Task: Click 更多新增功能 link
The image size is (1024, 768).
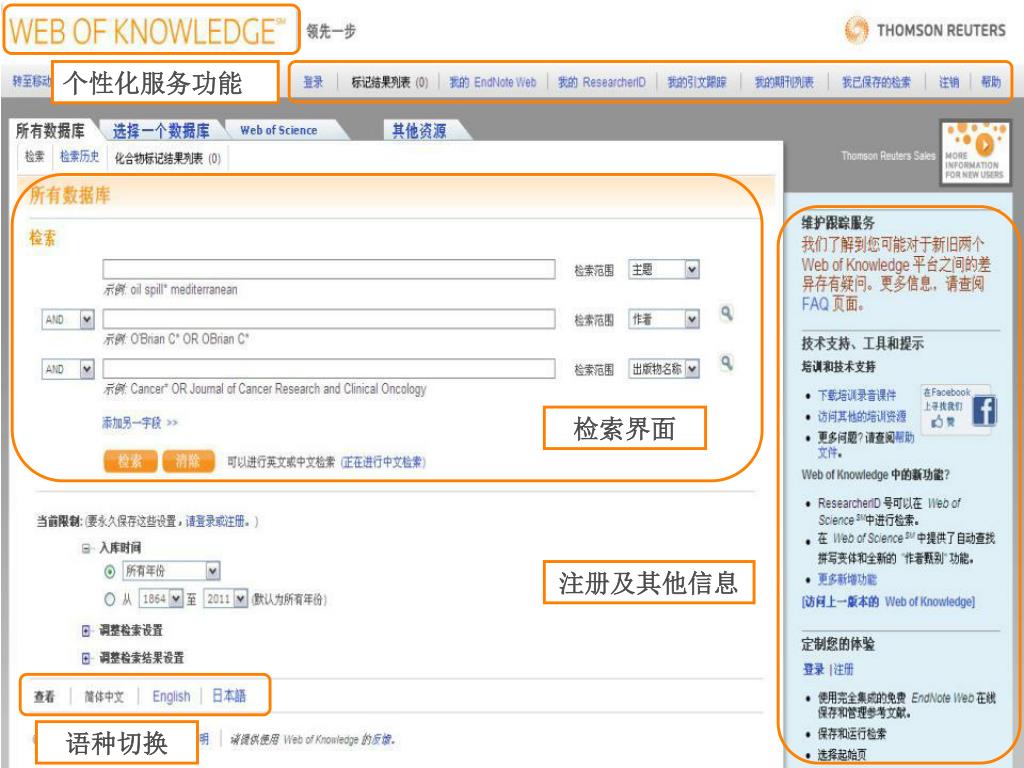Action: 847,579
